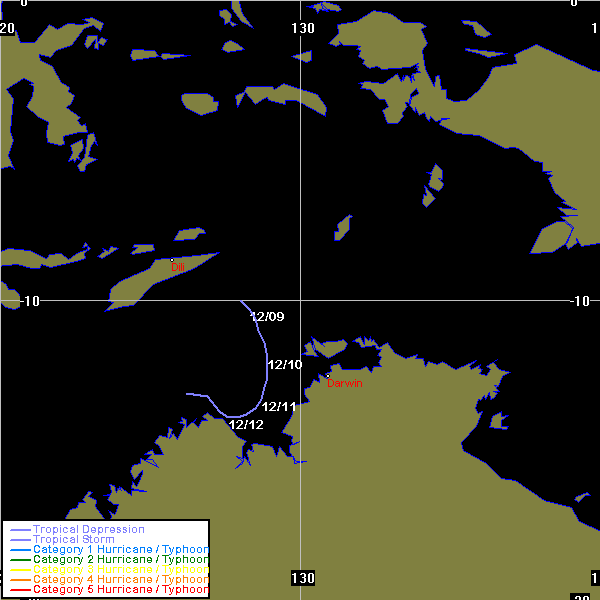Click the Category 3 Hurricane legend entry
Viewport: 600px width, 600px height.
[x=120, y=570]
